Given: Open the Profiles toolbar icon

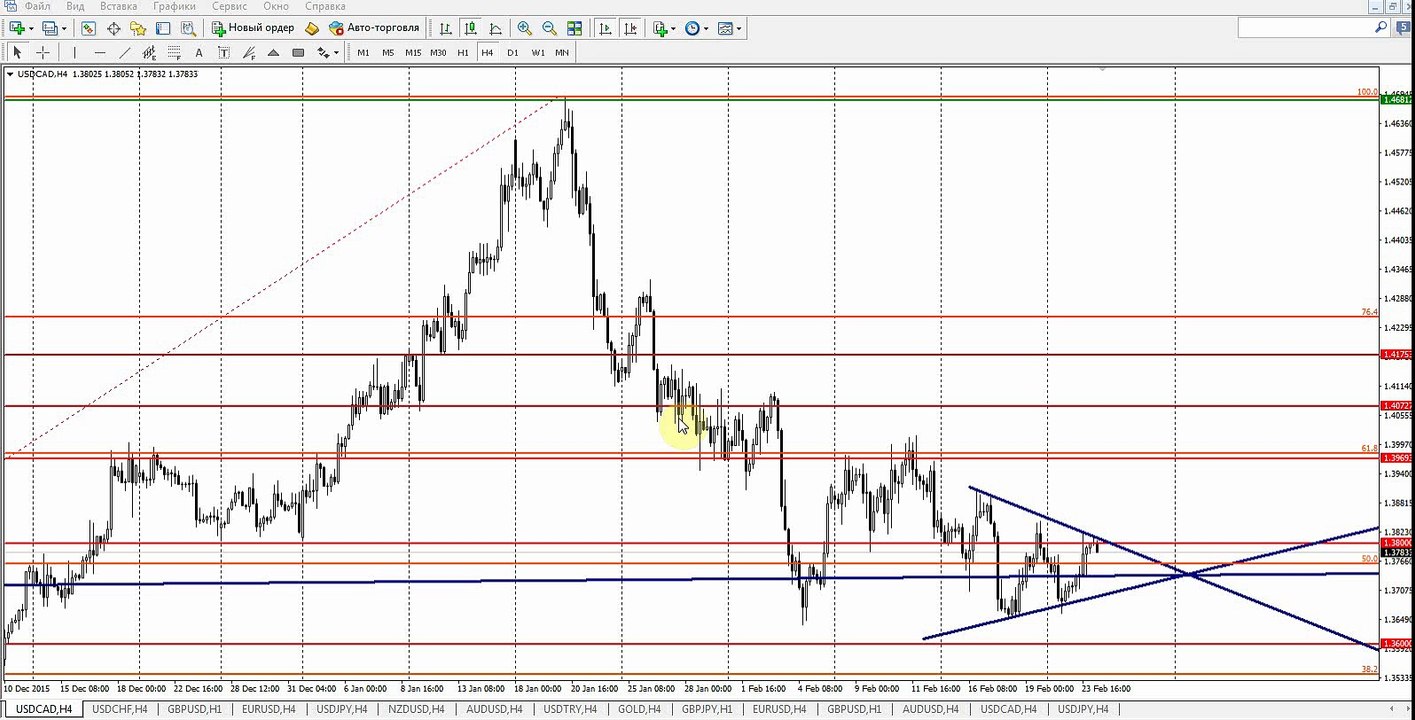Looking at the screenshot, I should click(51, 28).
